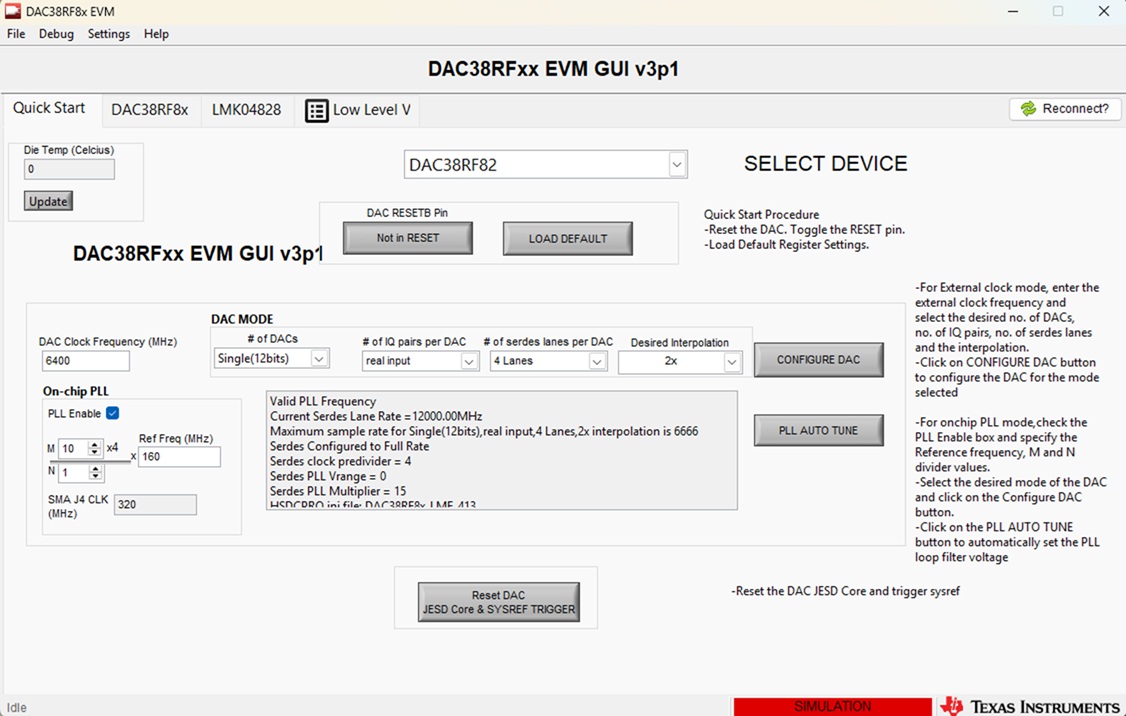Increase M divider with up arrow
This screenshot has width=1126, height=716.
[94, 445]
